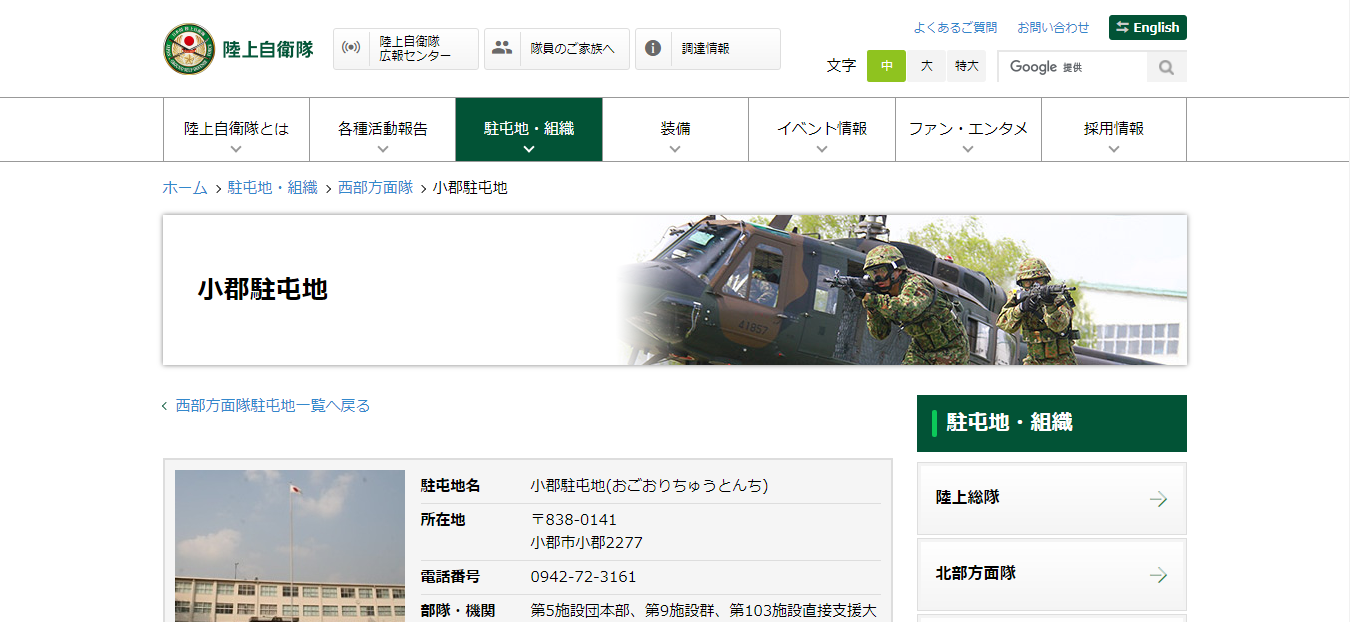Expand the 各種活動報告 menu
The height and width of the screenshot is (622, 1350).
[382, 130]
